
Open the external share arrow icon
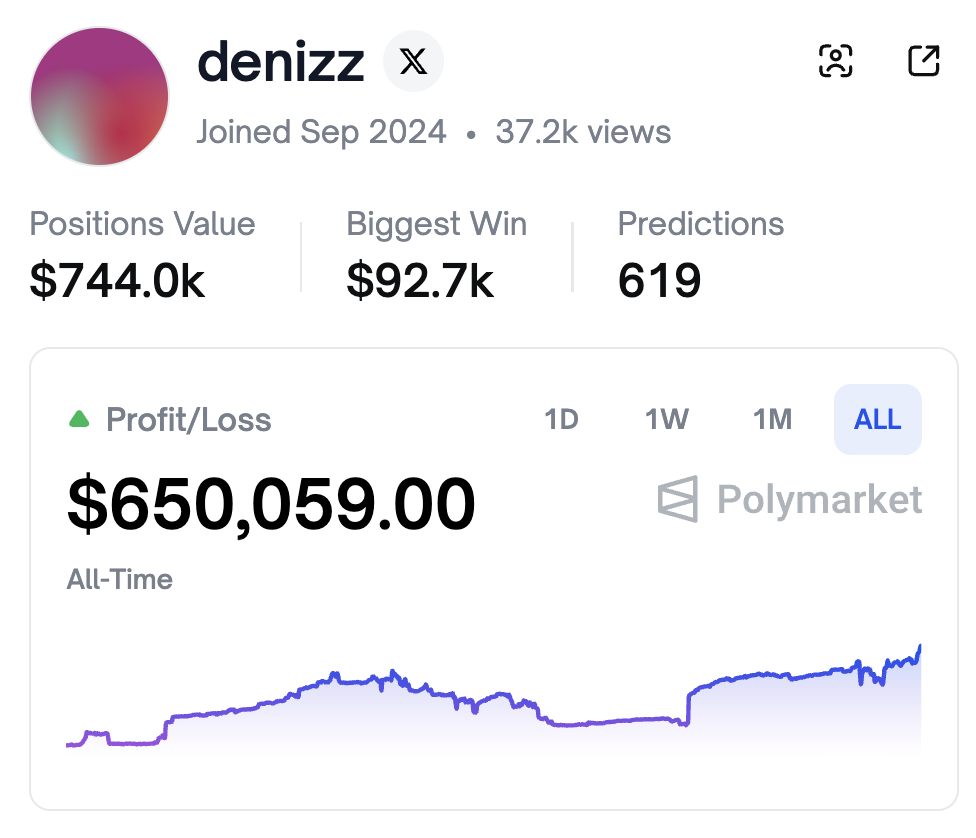tap(923, 61)
